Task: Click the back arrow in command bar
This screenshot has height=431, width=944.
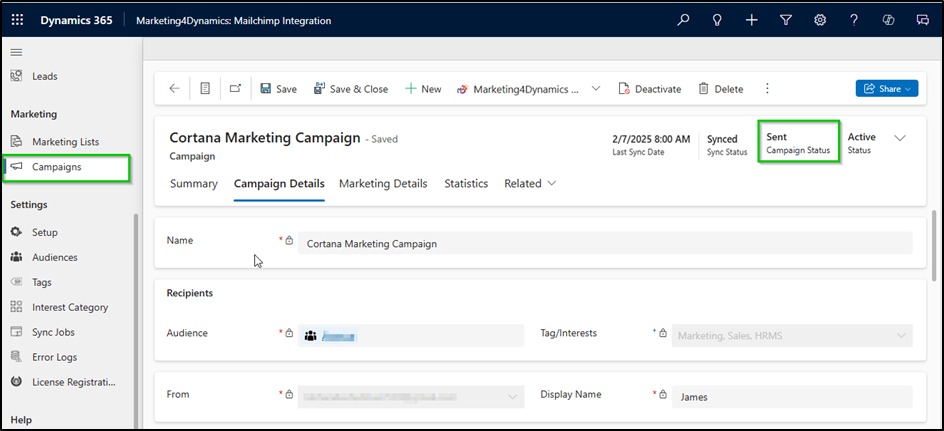Action: point(175,89)
